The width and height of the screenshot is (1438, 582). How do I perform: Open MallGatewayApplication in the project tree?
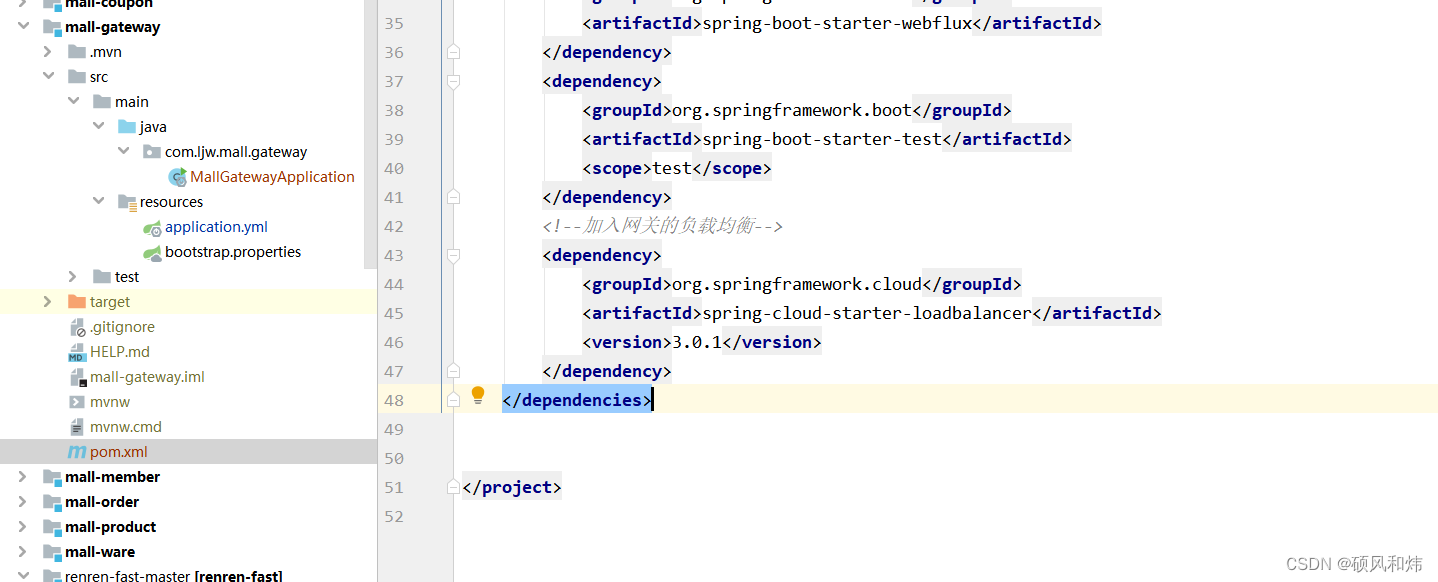click(272, 177)
